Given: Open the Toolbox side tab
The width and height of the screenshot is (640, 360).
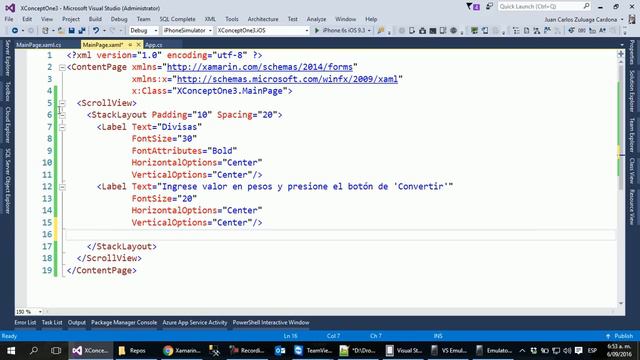Looking at the screenshot, I should click(7, 91).
